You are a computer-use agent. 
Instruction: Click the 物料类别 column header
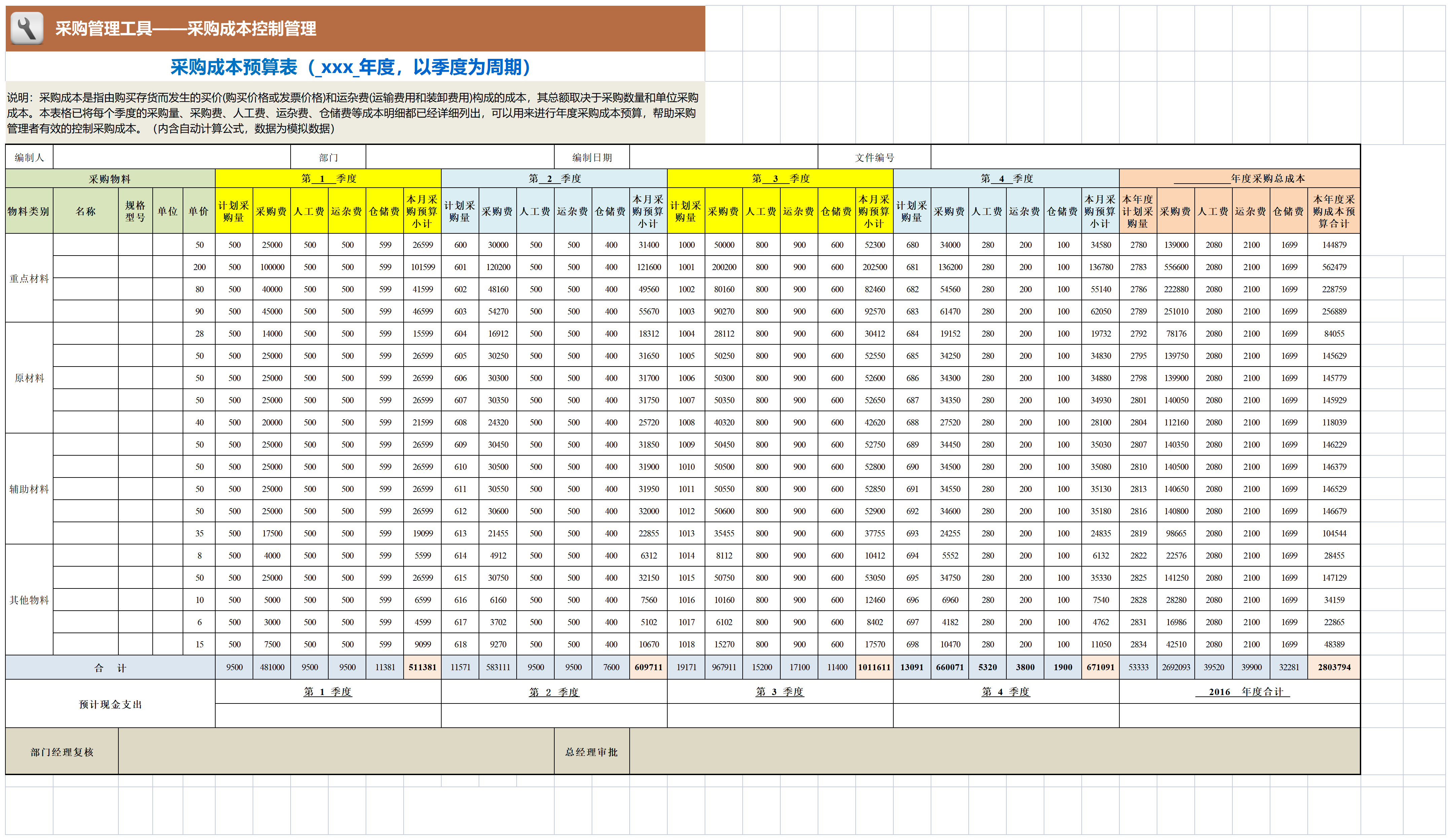point(29,211)
